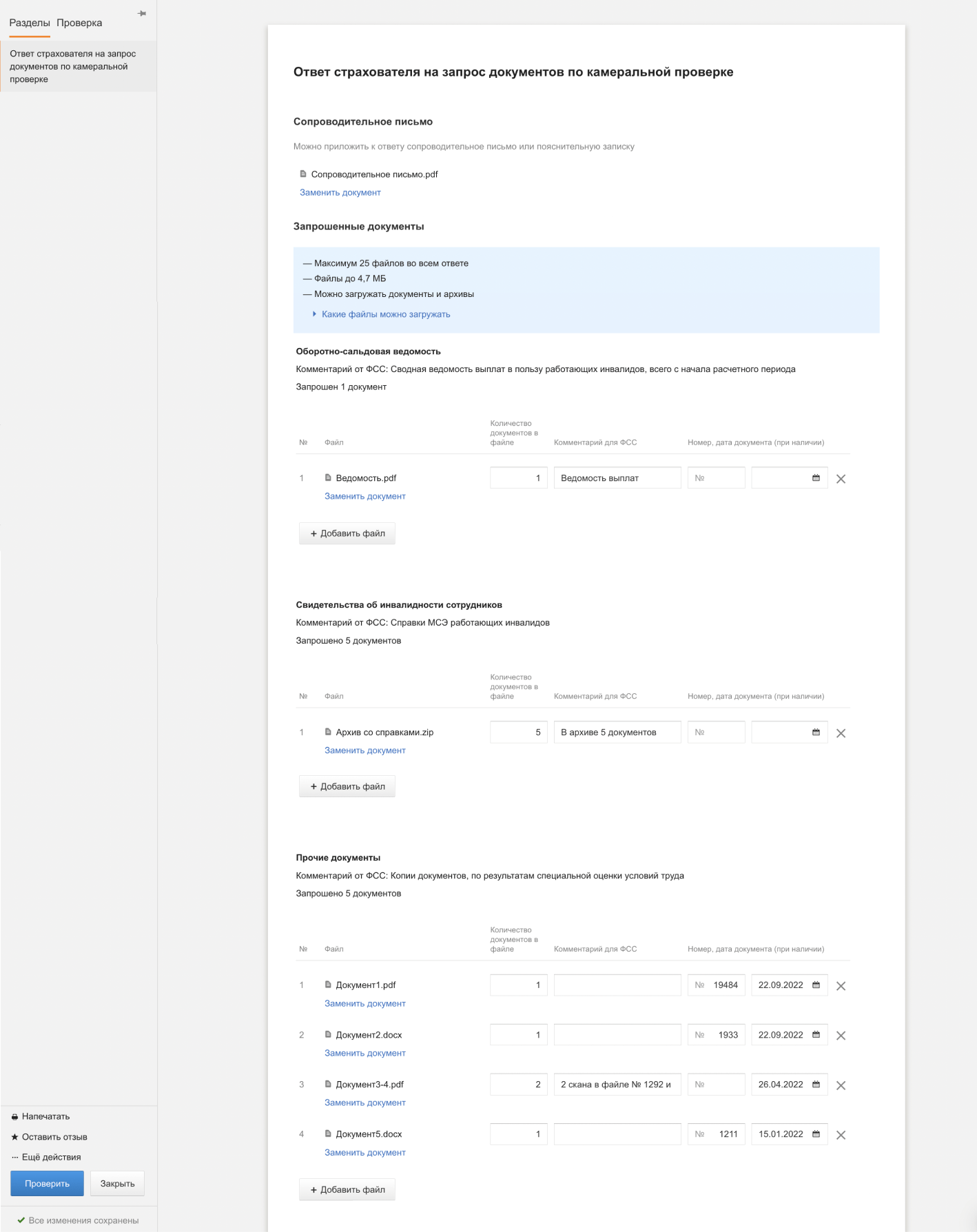Add file under Прочие документы
This screenshot has height=1232, width=977.
(x=347, y=1189)
